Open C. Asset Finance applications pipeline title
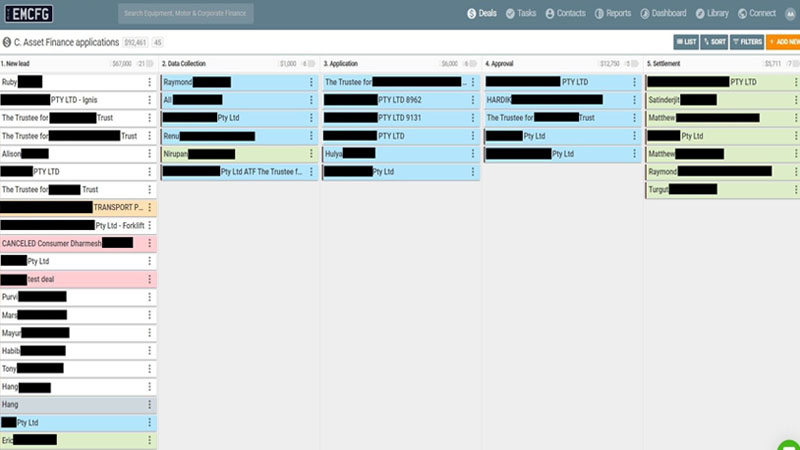The image size is (800, 450). [x=66, y=42]
